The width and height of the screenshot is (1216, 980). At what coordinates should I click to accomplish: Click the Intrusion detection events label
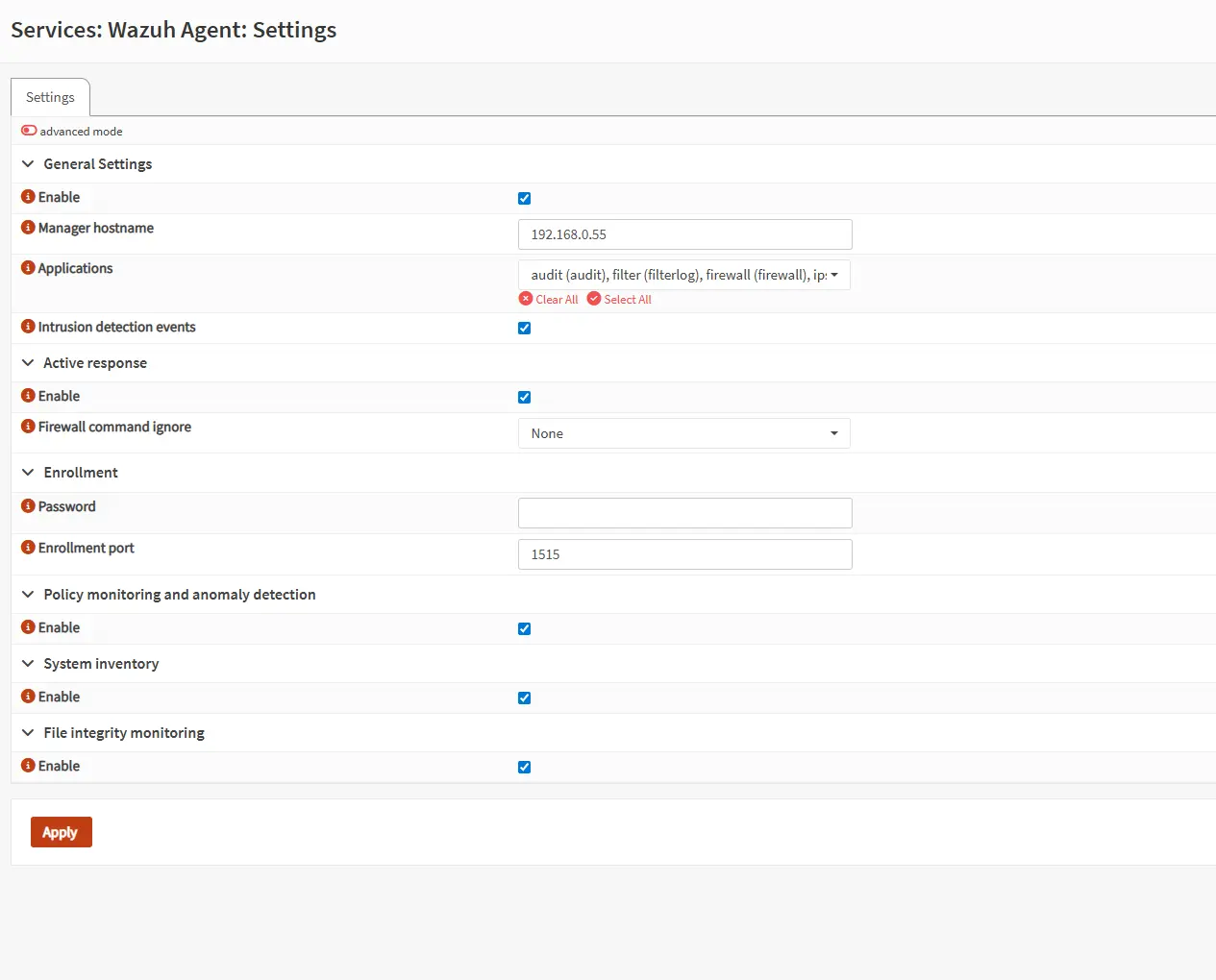(117, 327)
